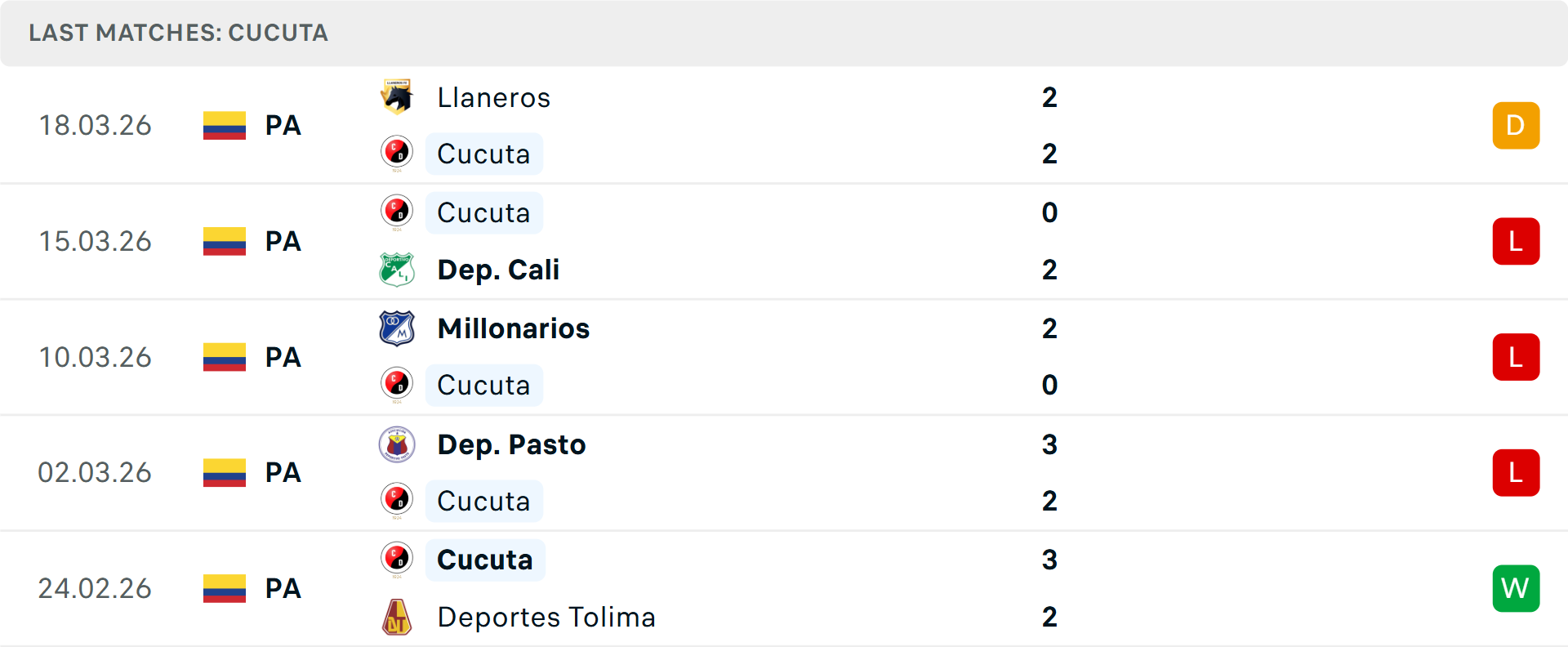Open the Llaneros team link
Image resolution: width=1568 pixels, height=647 pixels.
click(x=493, y=98)
